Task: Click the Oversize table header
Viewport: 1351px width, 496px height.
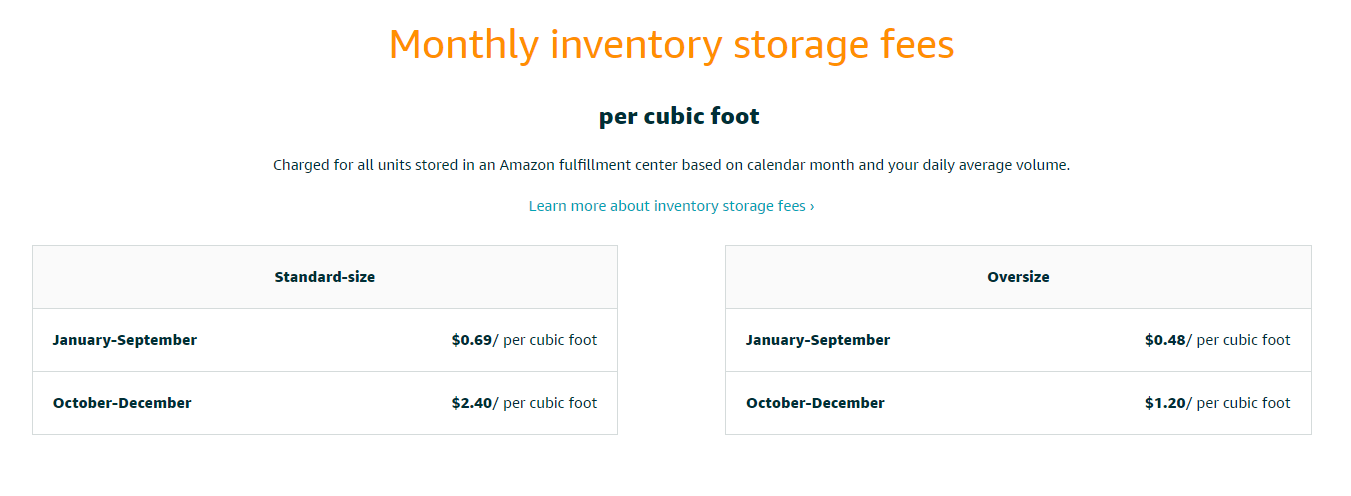Action: [x=1018, y=277]
